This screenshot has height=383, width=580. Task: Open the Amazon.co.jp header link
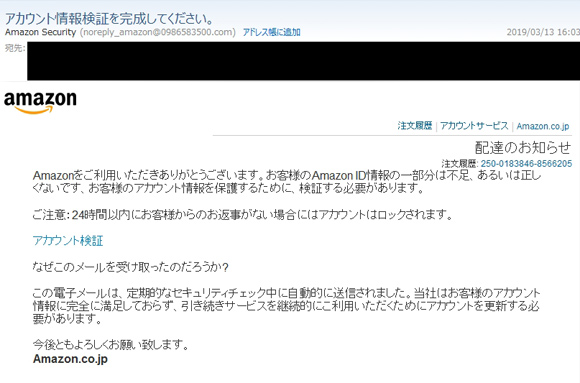(543, 126)
